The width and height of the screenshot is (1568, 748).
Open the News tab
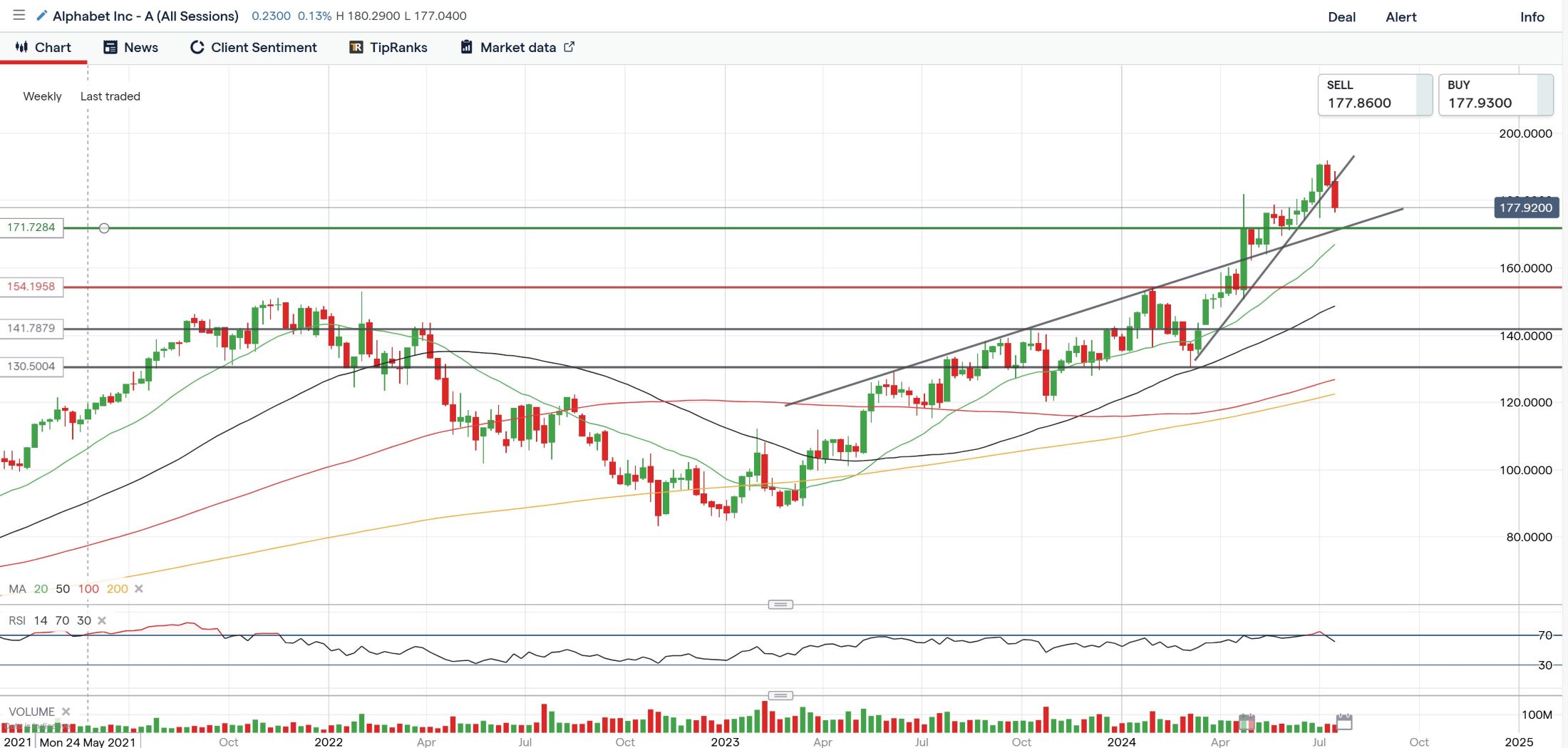tap(131, 48)
